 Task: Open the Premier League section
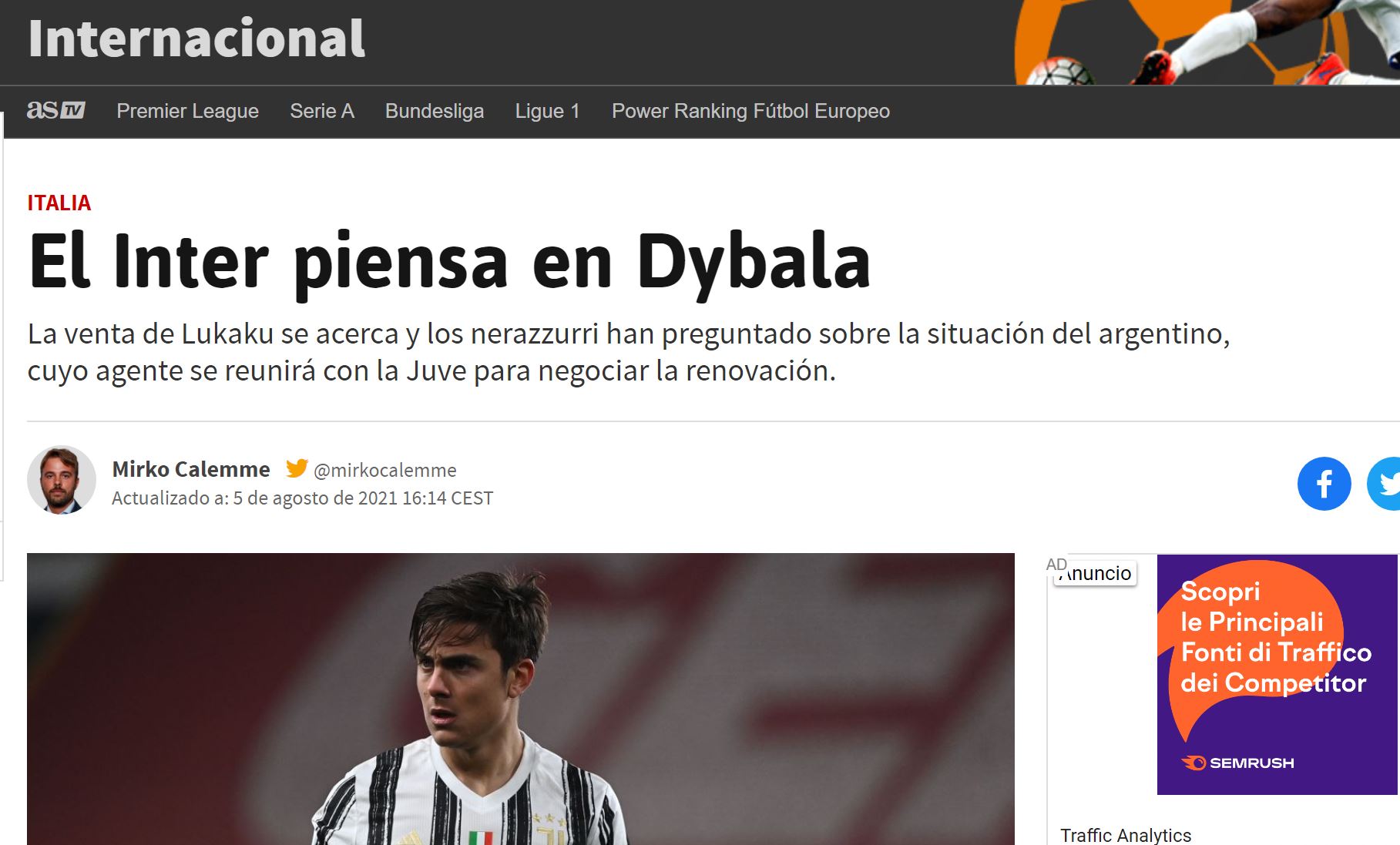click(x=187, y=111)
